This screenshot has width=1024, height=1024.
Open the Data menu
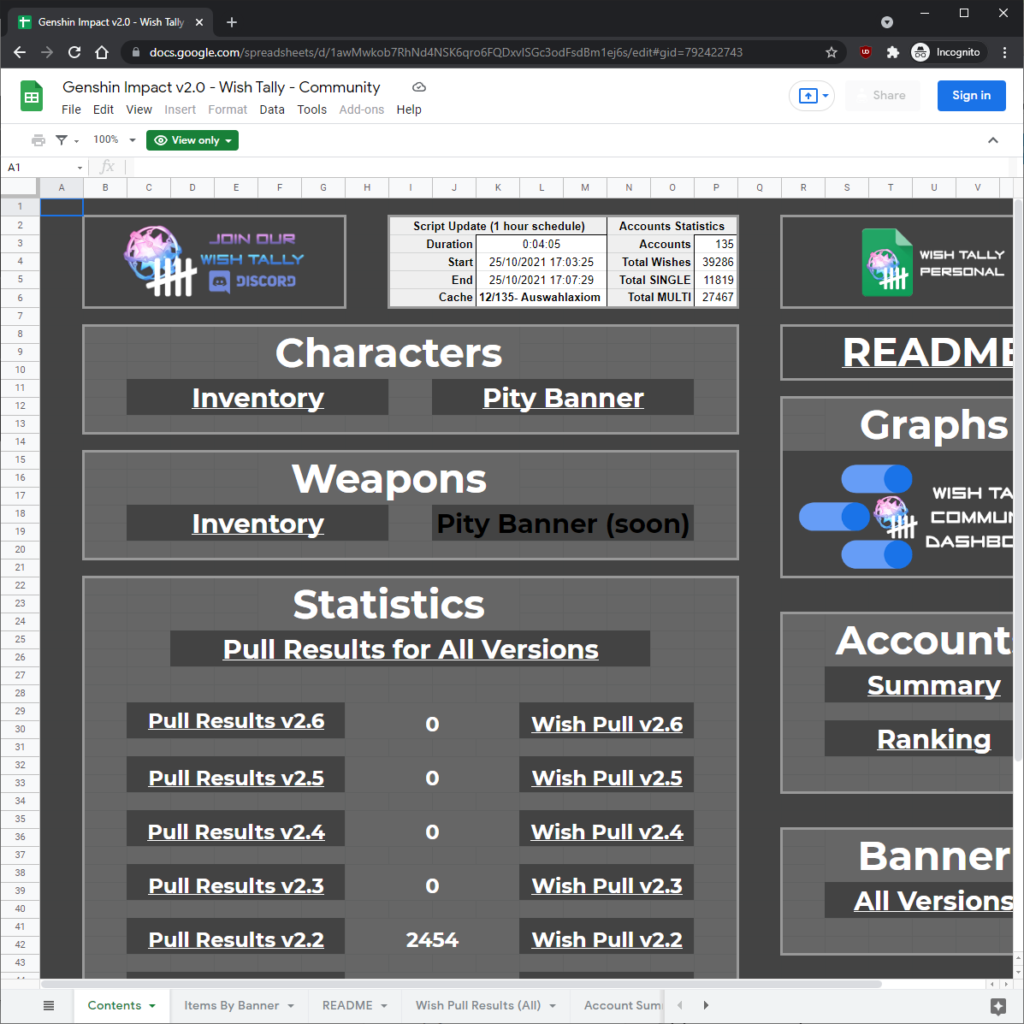point(272,110)
